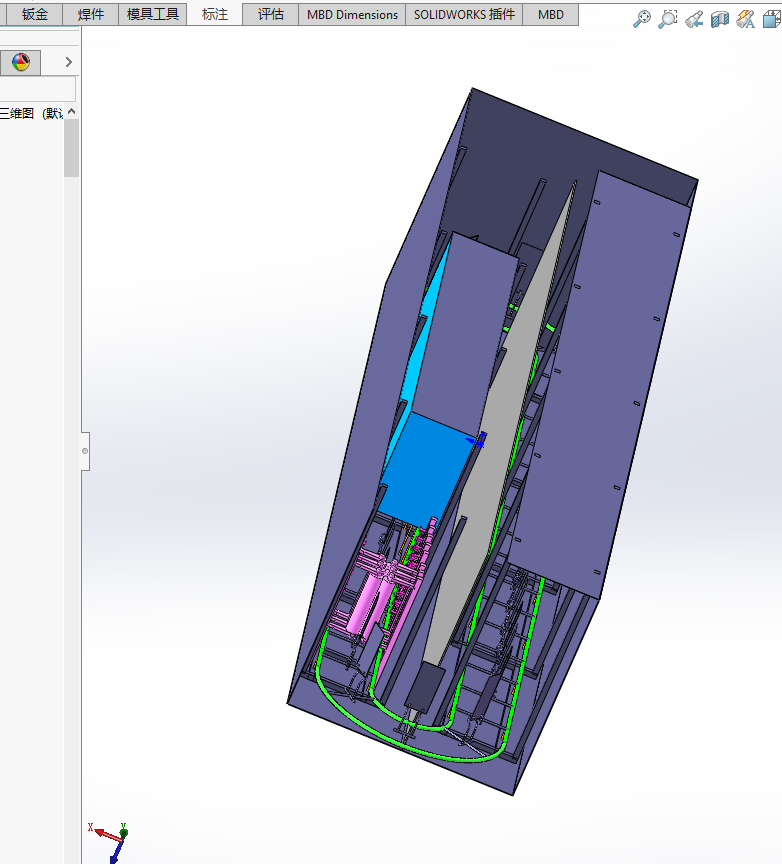Open the 模具工具 tab
The width and height of the screenshot is (782, 864).
pyautogui.click(x=153, y=14)
